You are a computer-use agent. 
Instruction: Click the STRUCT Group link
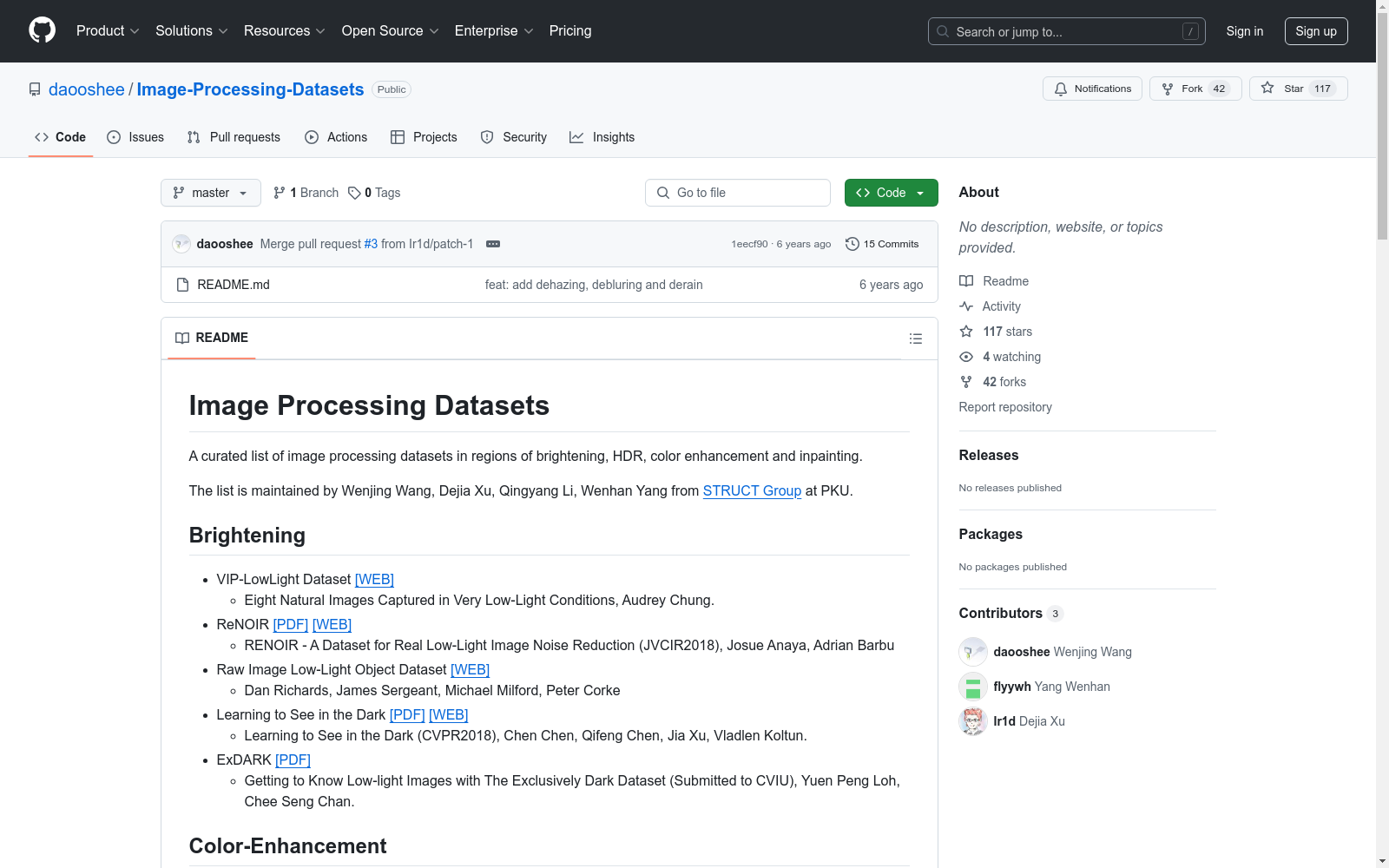pyautogui.click(x=752, y=490)
